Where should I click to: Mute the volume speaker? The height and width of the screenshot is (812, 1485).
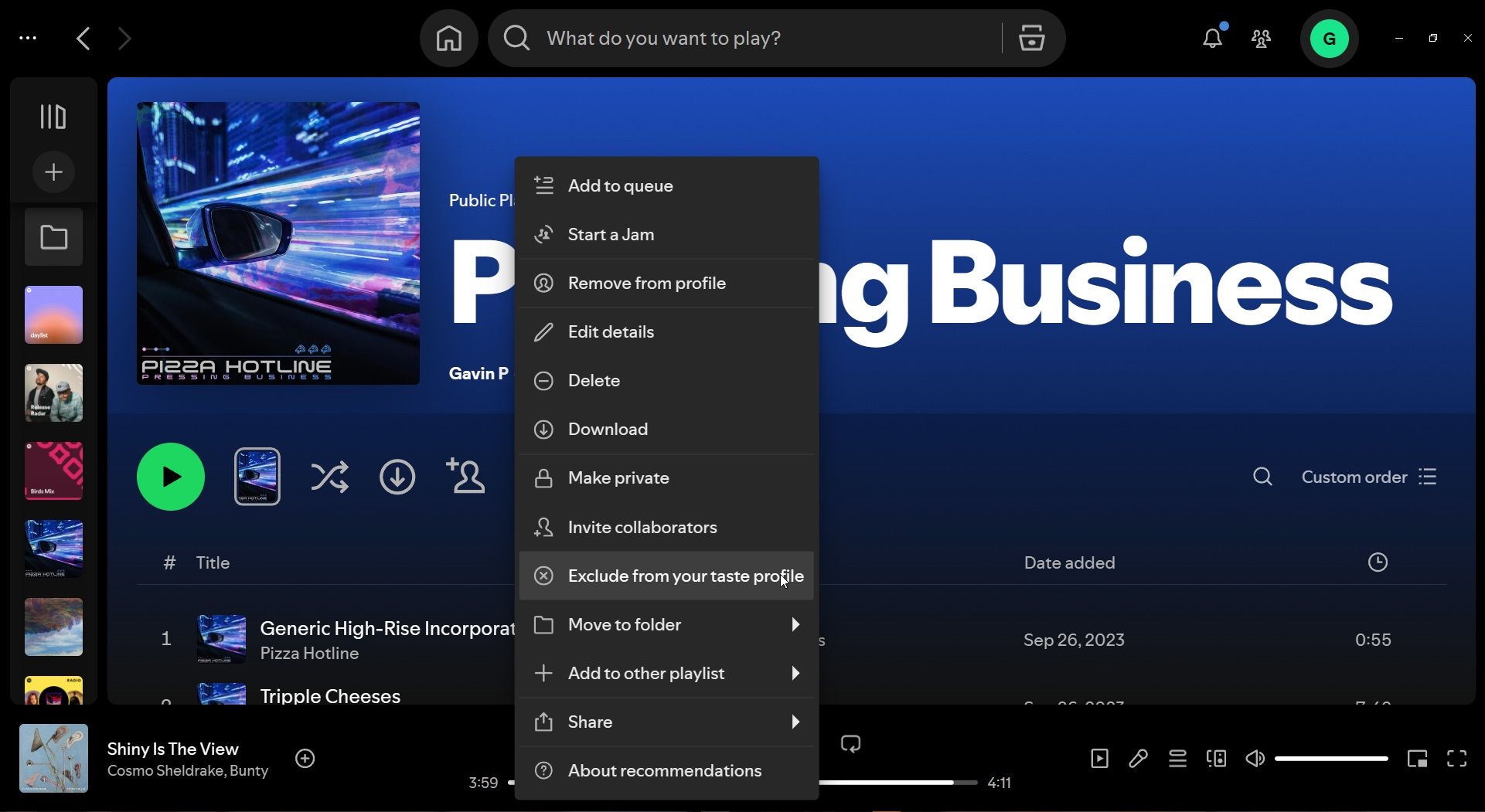[x=1255, y=759]
